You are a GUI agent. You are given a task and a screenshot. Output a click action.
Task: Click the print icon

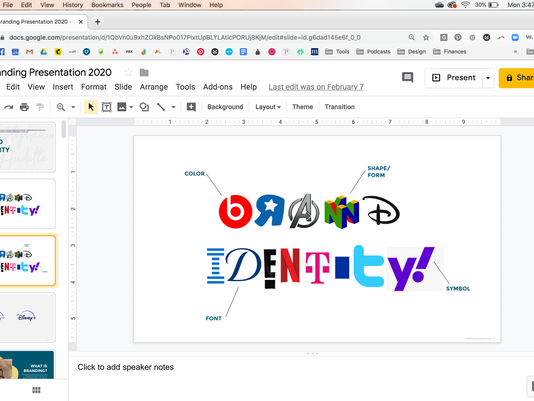tap(24, 107)
